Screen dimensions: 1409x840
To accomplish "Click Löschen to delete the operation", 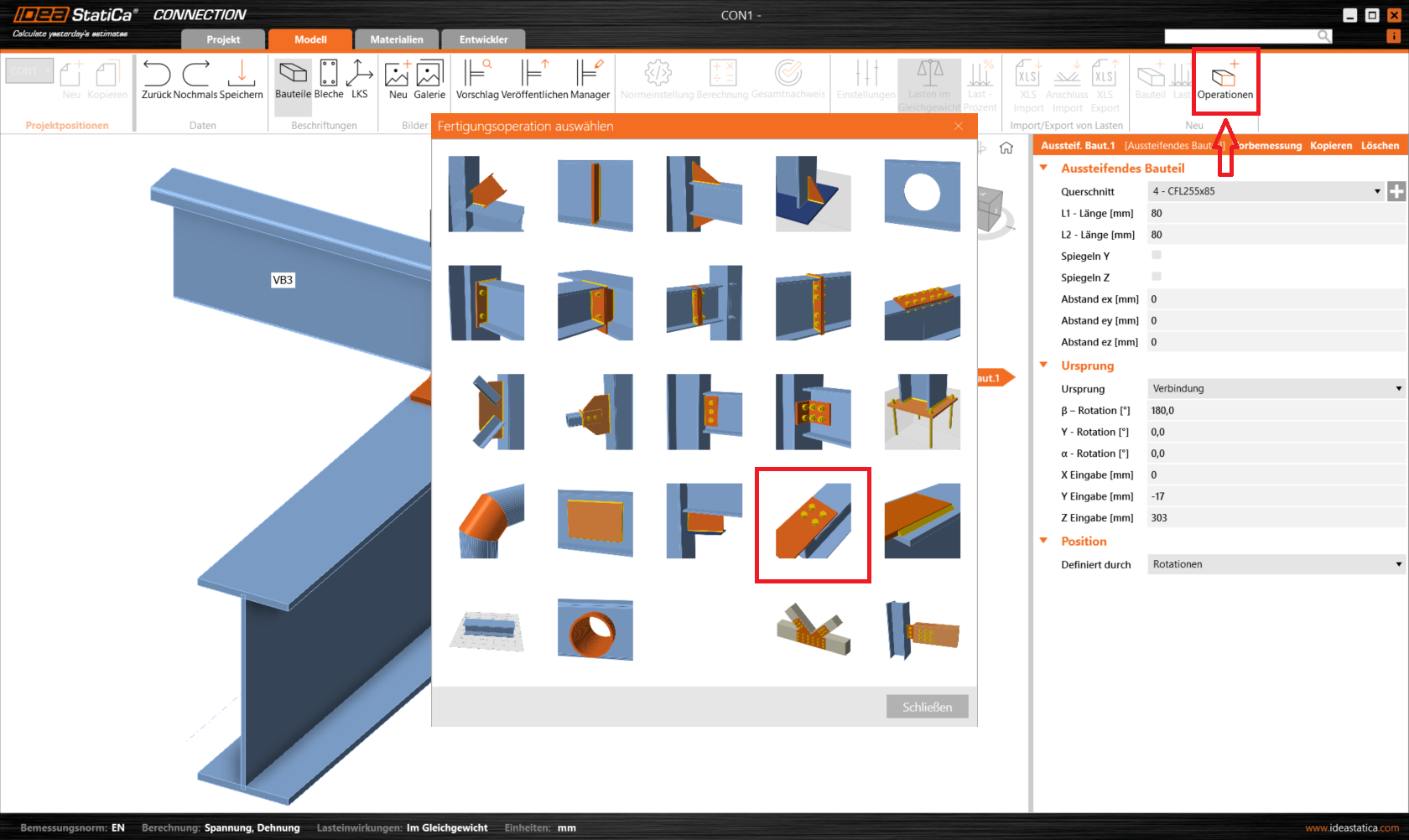I will click(x=1380, y=146).
